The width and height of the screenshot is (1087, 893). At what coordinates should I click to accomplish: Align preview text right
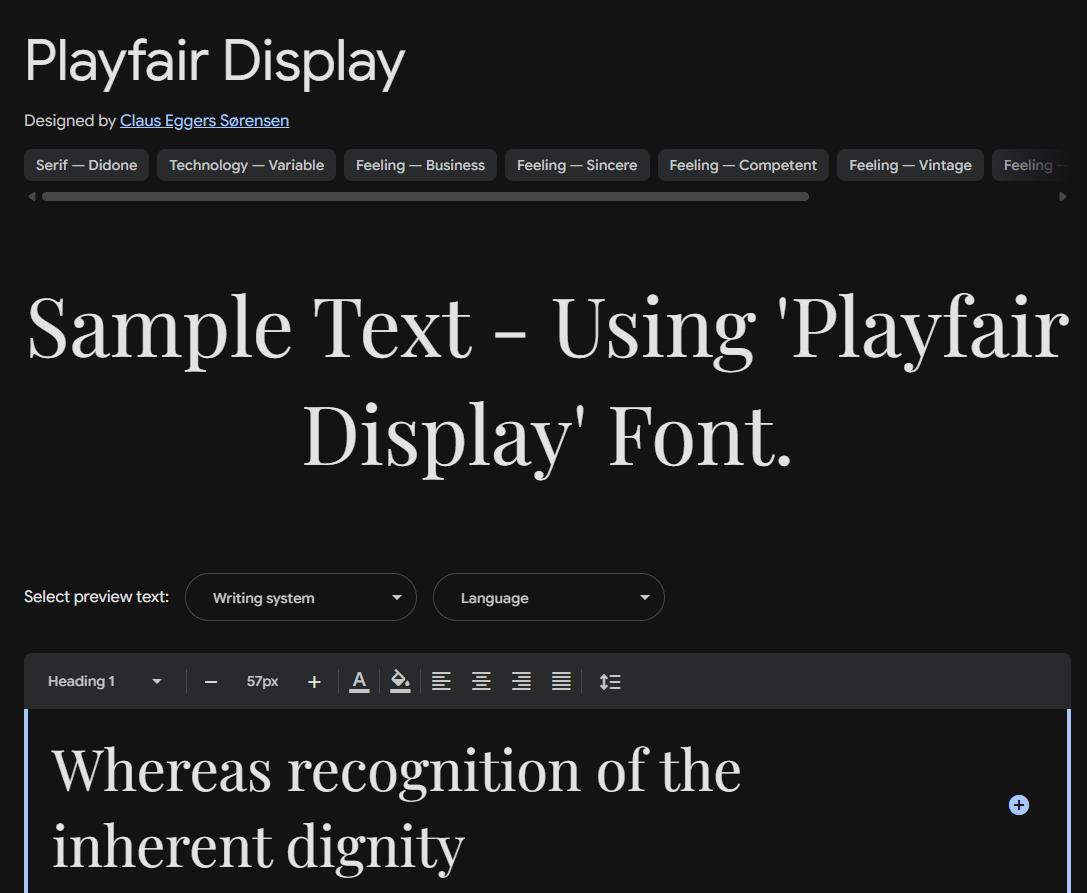click(x=521, y=682)
